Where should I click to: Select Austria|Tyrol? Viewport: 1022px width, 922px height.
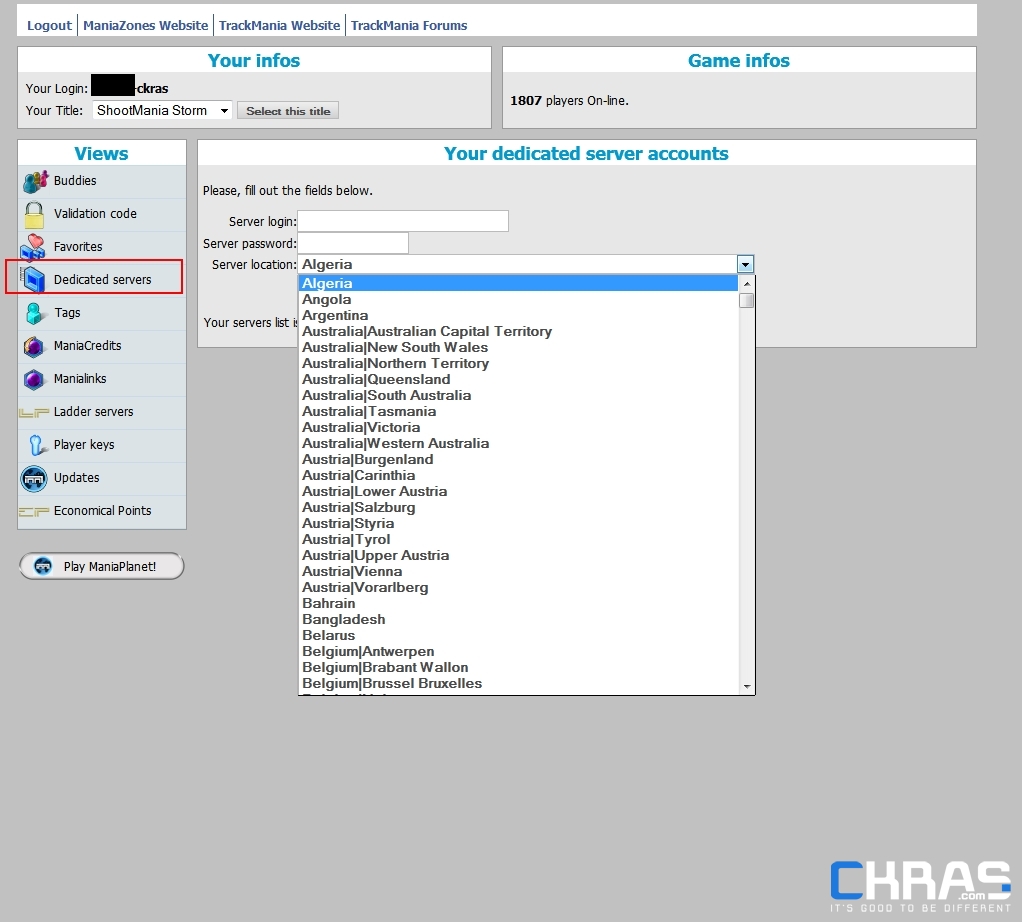click(518, 540)
